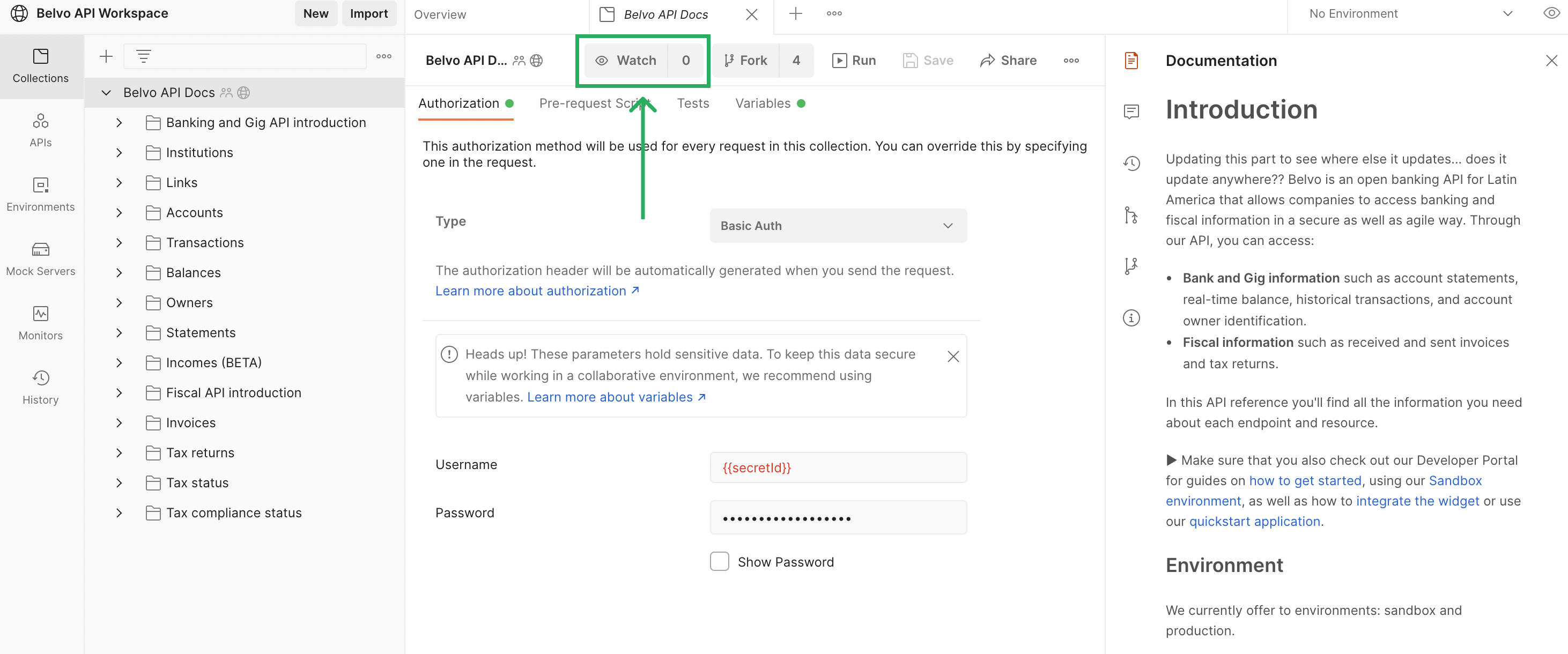This screenshot has width=1568, height=654.
Task: Close the Belvo API Docs tab
Action: coord(752,14)
